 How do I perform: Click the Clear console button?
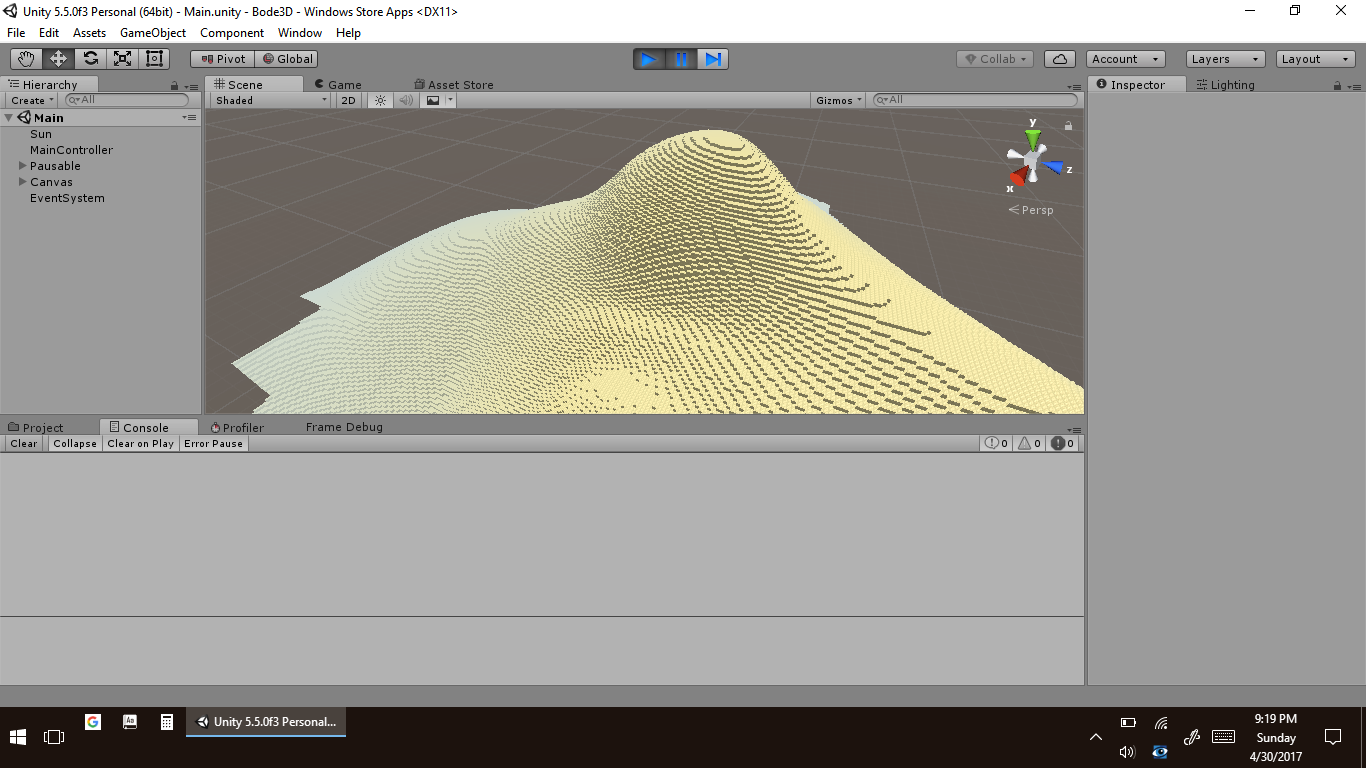(24, 444)
